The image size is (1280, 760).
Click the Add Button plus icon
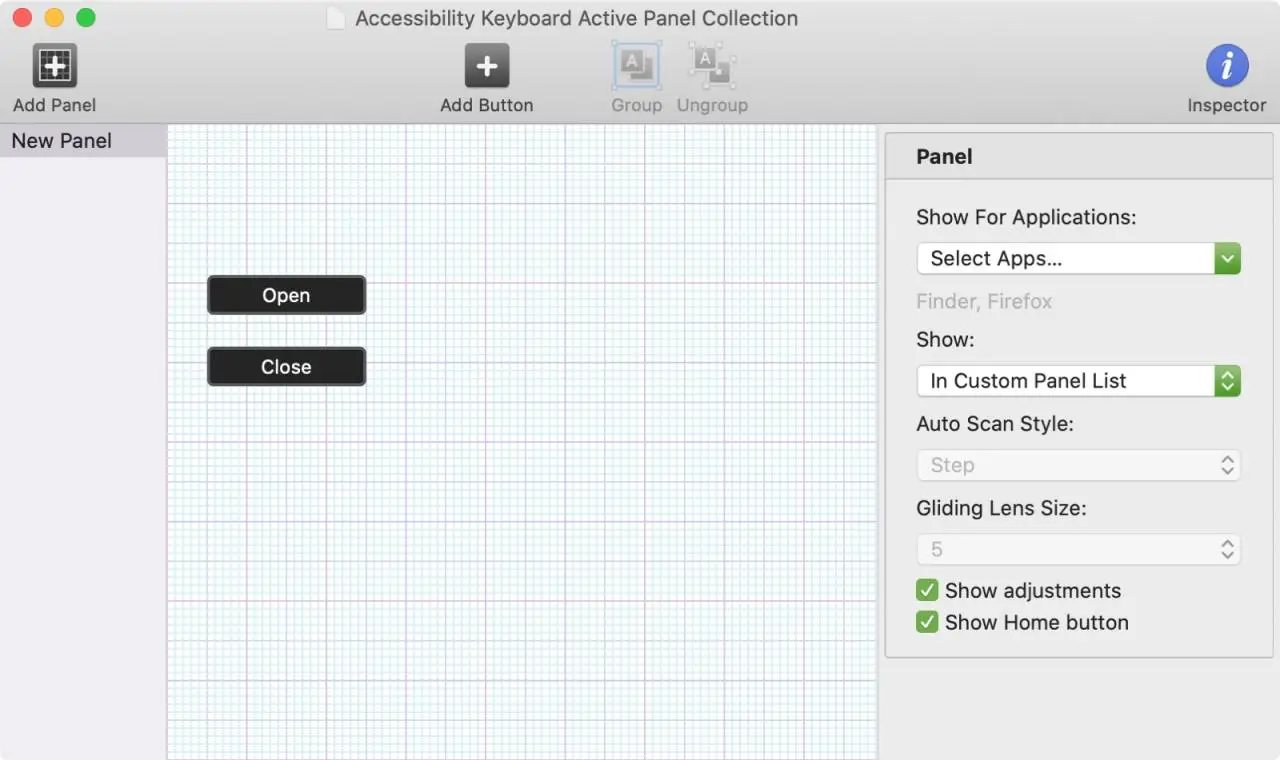[x=487, y=66]
